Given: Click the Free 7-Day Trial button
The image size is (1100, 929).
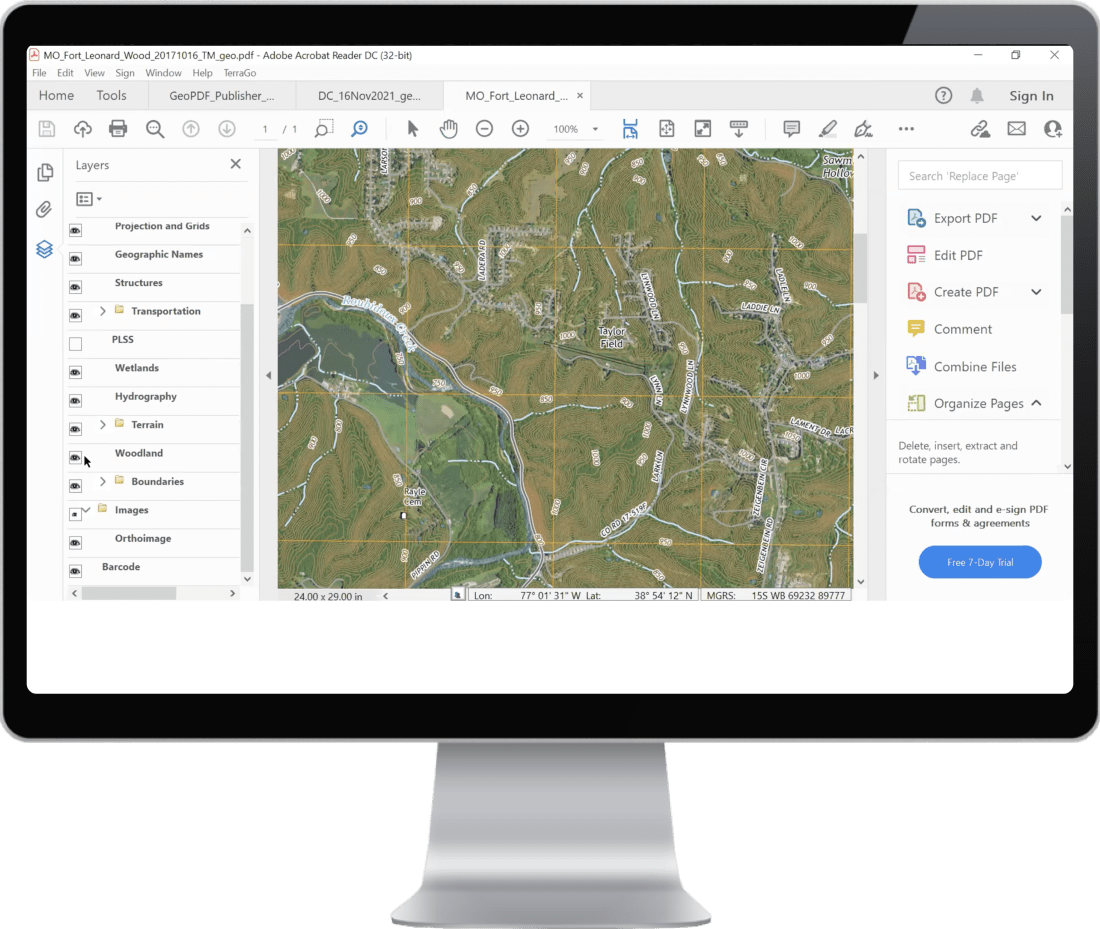Looking at the screenshot, I should pos(980,561).
